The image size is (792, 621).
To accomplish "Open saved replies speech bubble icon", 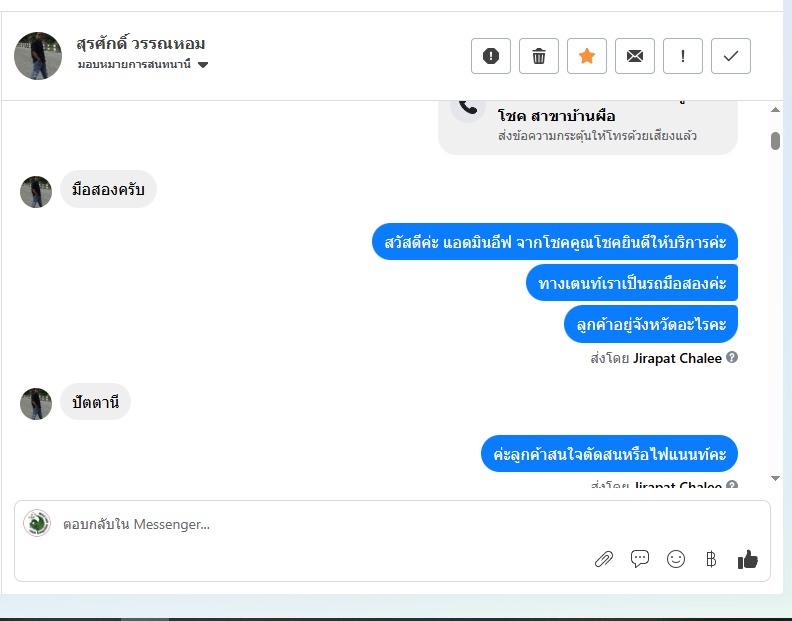I will click(639, 559).
